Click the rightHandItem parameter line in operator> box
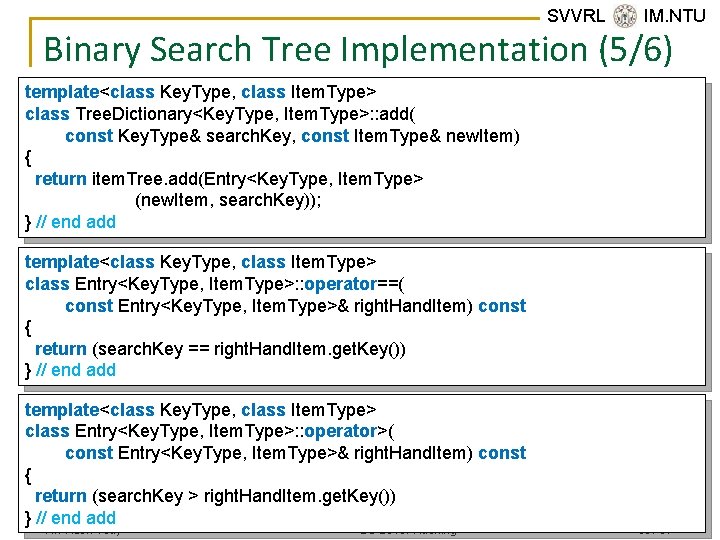This screenshot has width=720, height=540. [295, 453]
